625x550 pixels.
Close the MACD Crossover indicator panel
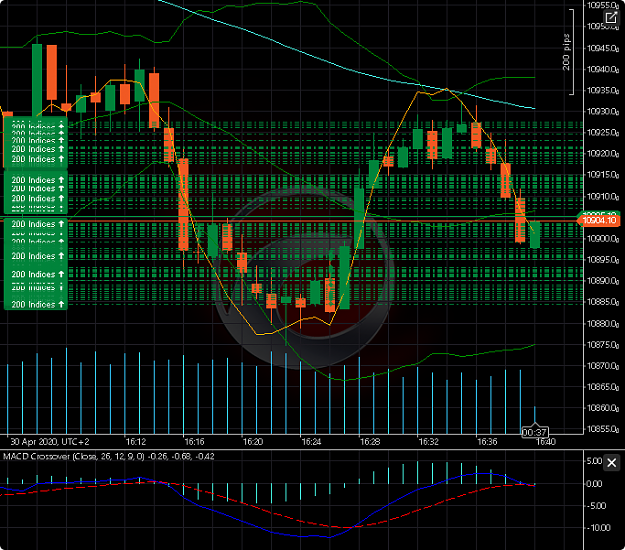pyautogui.click(x=611, y=463)
